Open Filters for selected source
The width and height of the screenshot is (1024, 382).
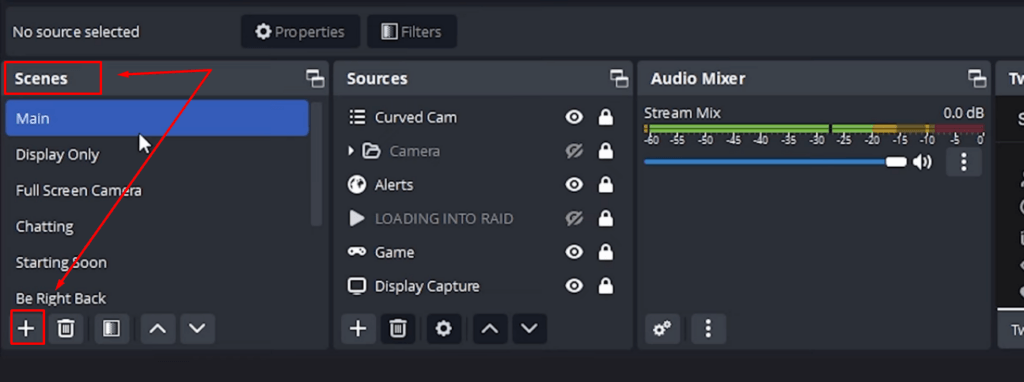coord(411,31)
